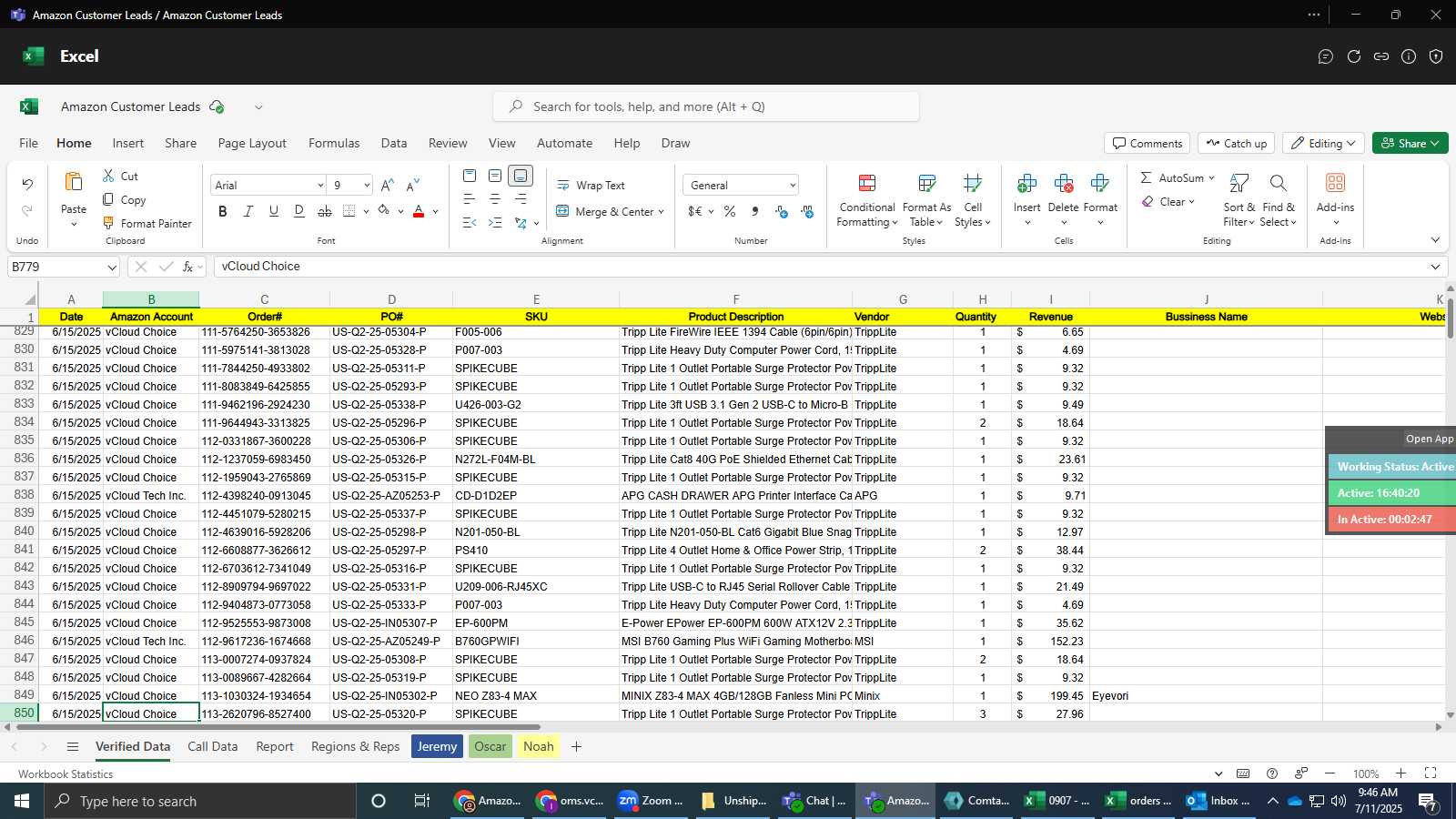1456x819 pixels.
Task: Apply the Percent Style format
Action: [x=730, y=211]
